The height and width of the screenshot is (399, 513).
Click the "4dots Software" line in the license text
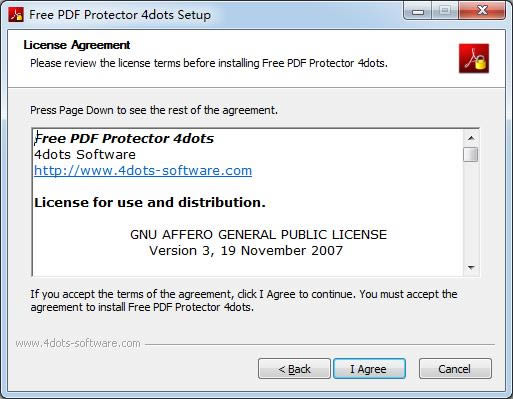85,154
